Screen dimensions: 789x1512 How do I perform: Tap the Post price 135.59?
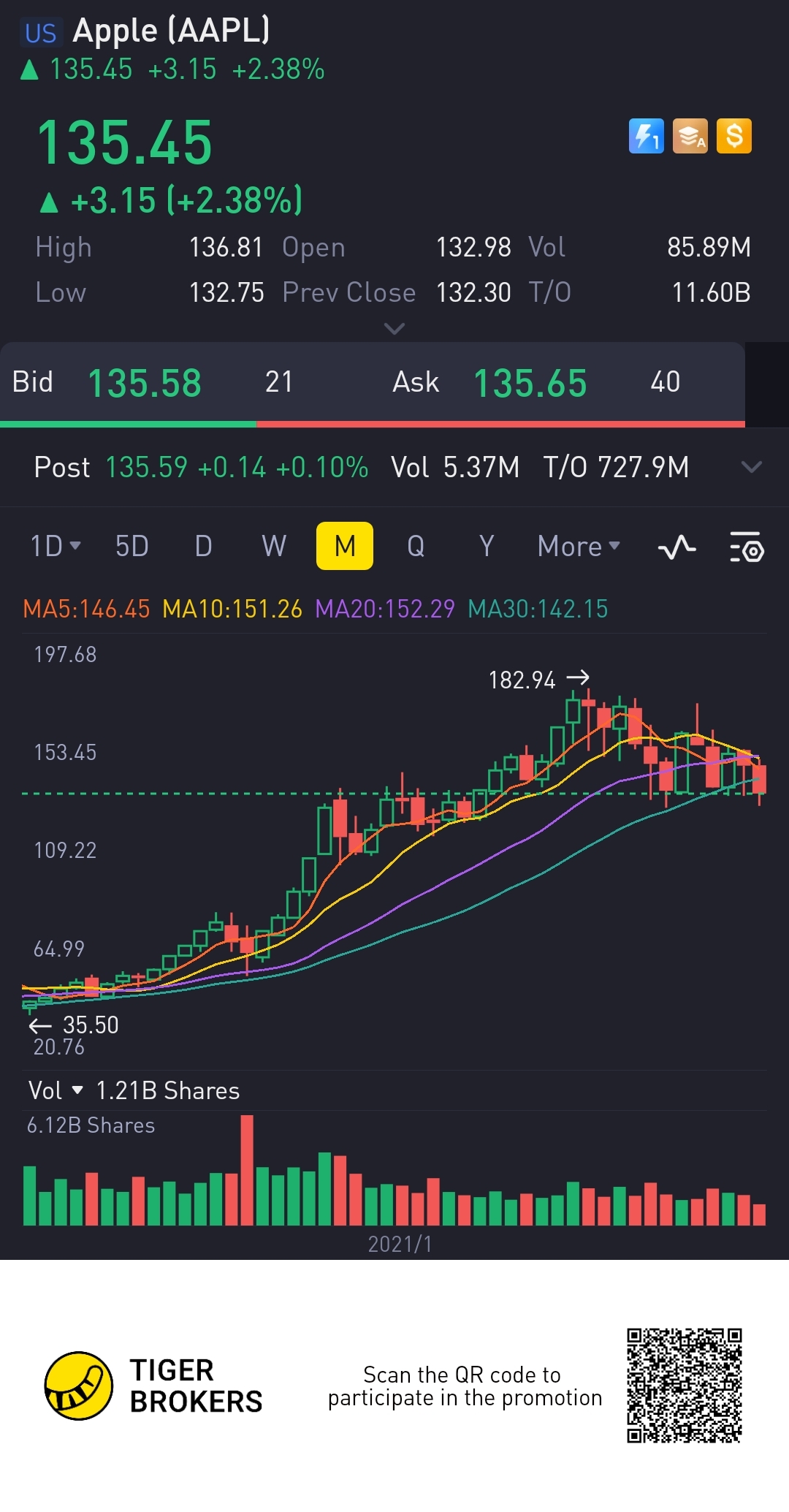(147, 467)
